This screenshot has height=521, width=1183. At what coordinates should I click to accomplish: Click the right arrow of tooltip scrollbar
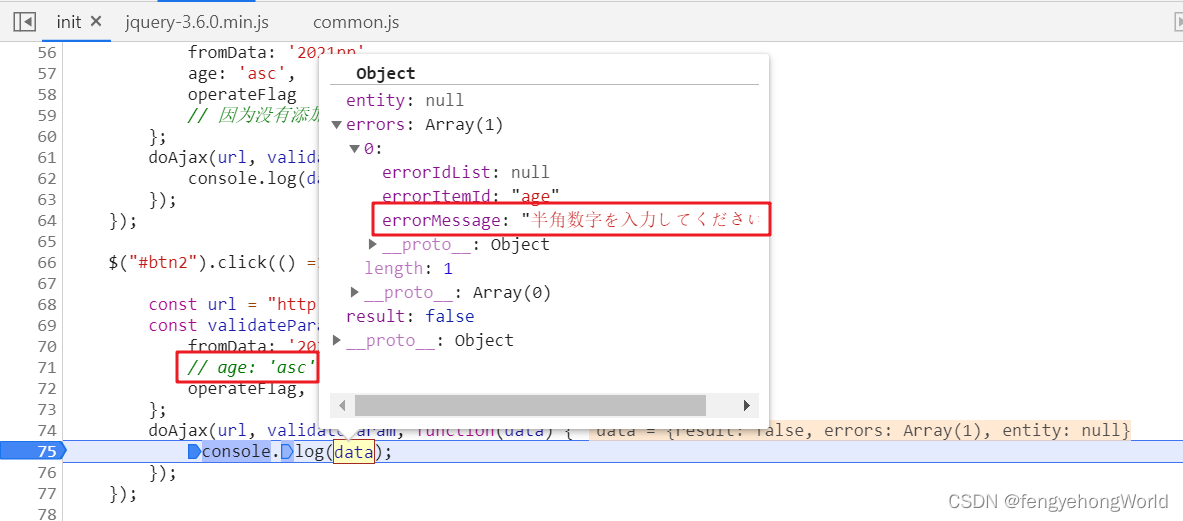(747, 406)
